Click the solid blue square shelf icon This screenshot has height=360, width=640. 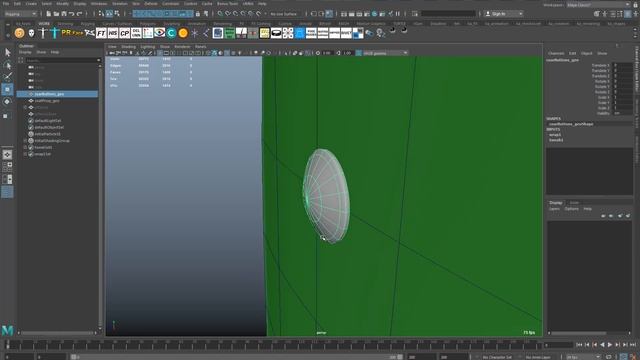click(x=300, y=33)
